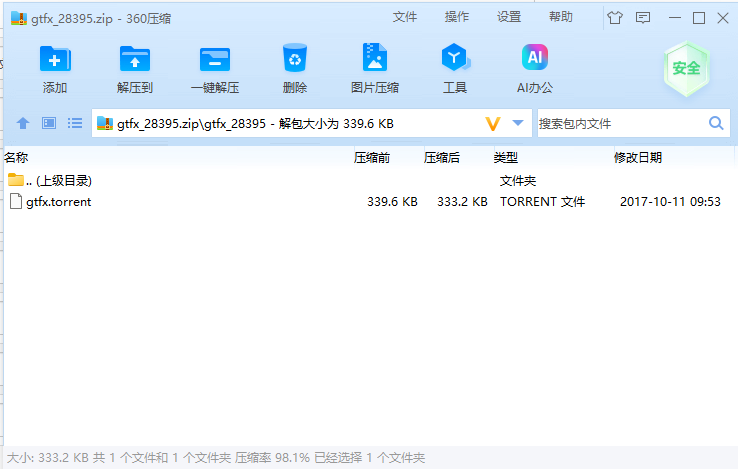Click the 360压缩 app icon in the title bar
This screenshot has width=738, height=469.
click(19, 18)
